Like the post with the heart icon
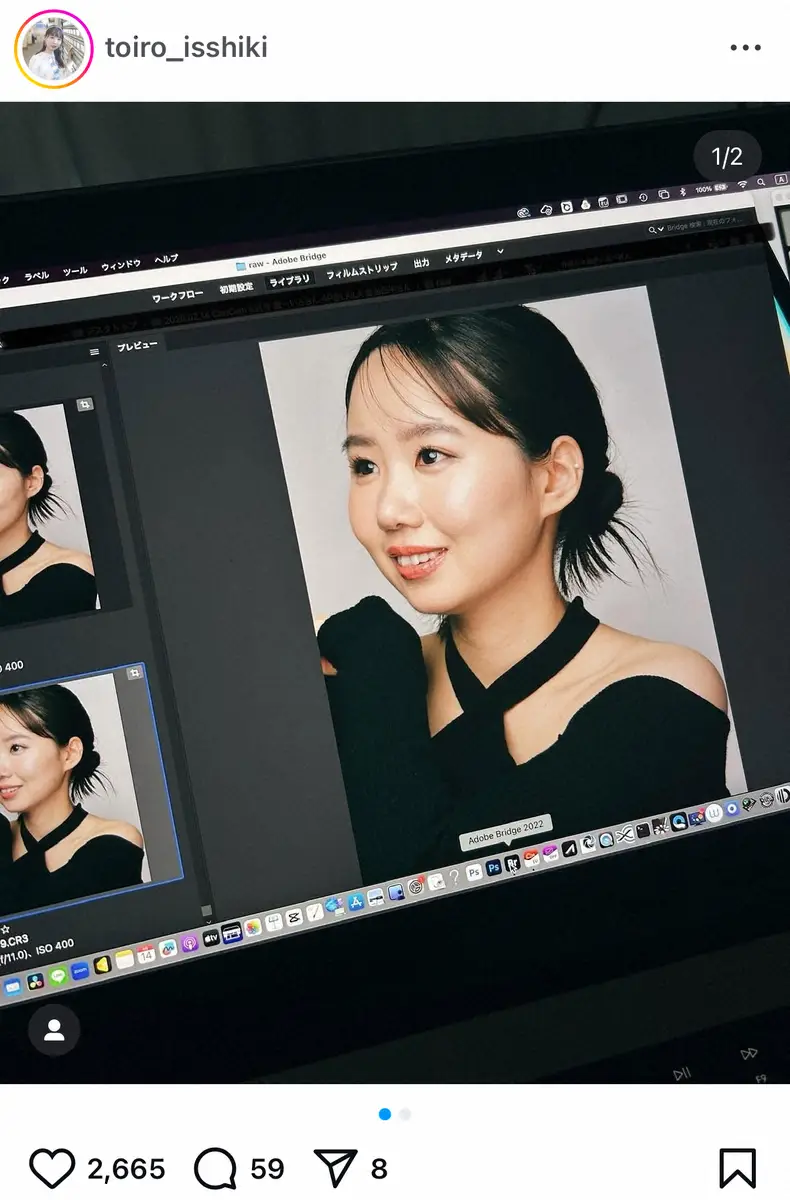The width and height of the screenshot is (790, 1200). pyautogui.click(x=52, y=1168)
